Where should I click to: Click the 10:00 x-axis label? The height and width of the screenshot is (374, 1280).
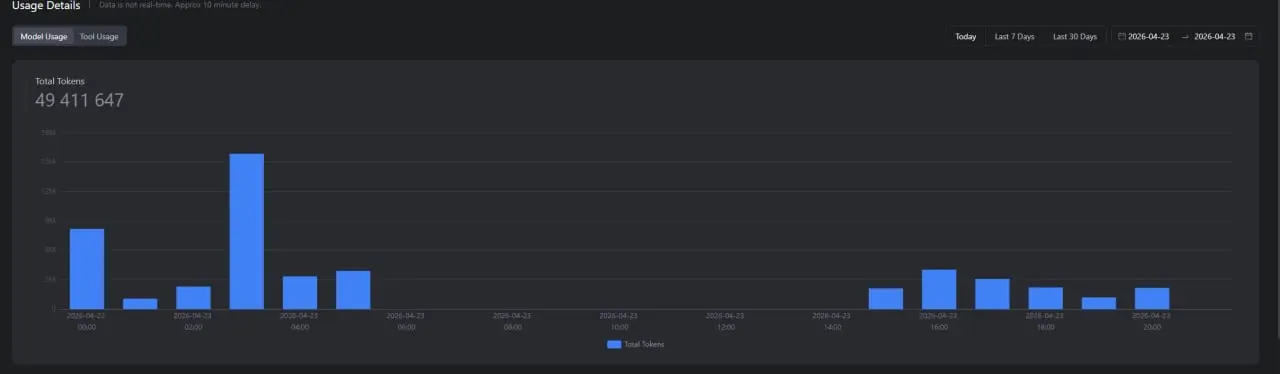pyautogui.click(x=619, y=321)
